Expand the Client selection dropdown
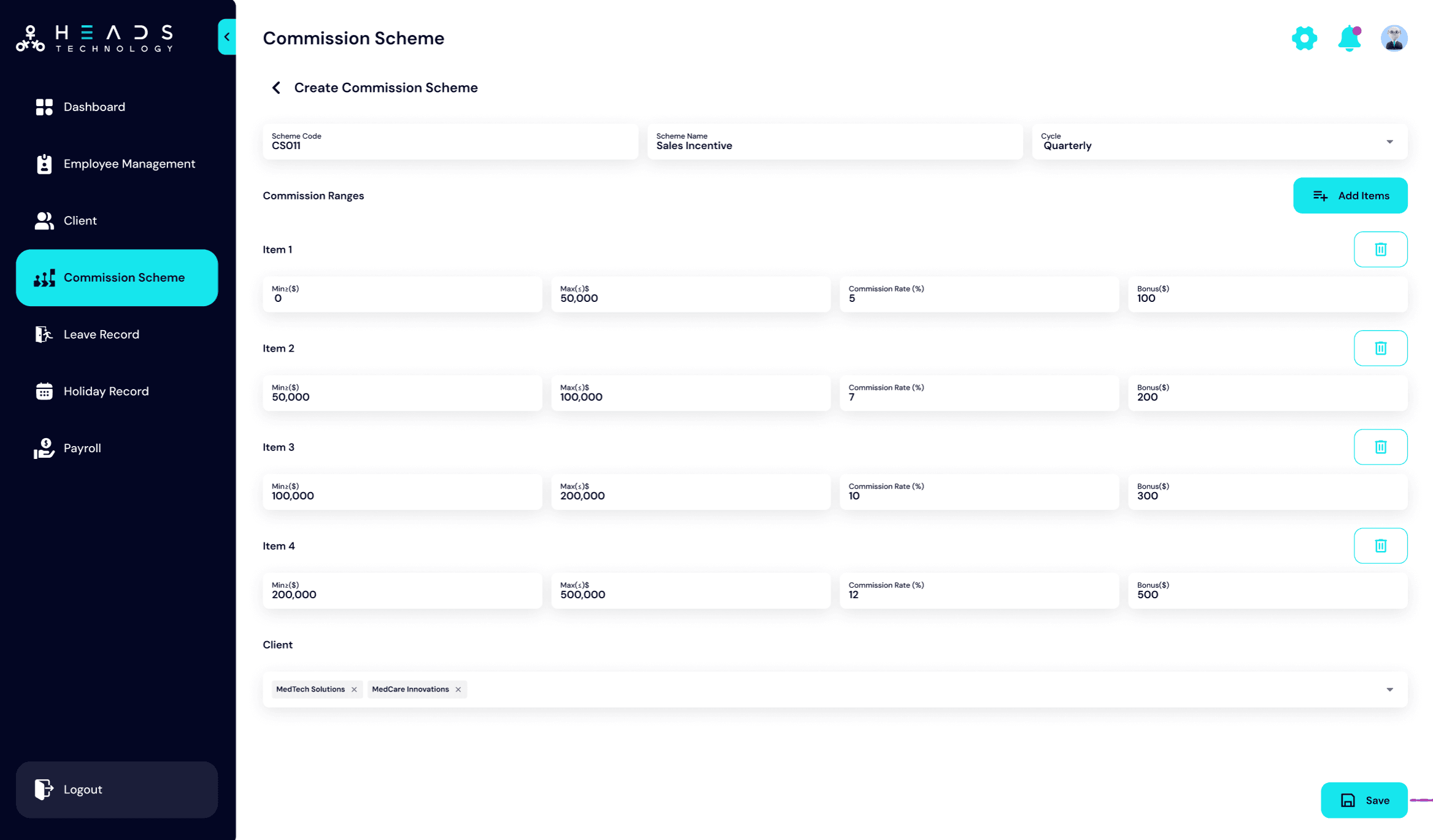 (x=1389, y=689)
